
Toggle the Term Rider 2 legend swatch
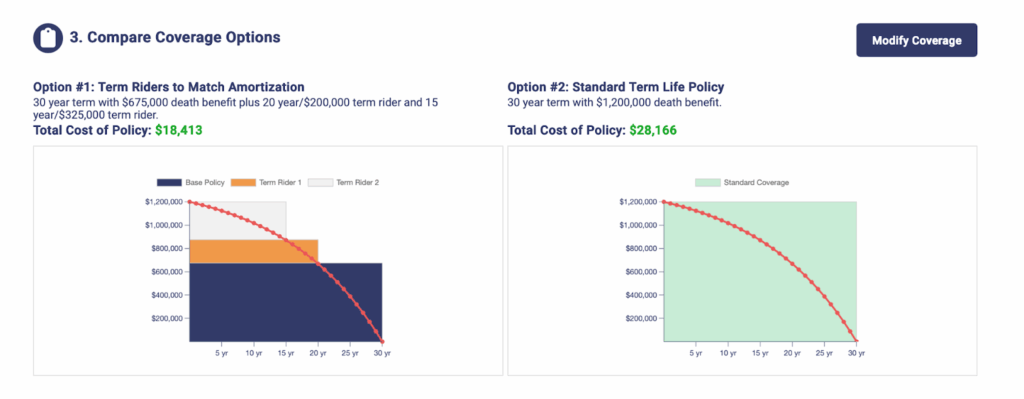click(x=320, y=183)
